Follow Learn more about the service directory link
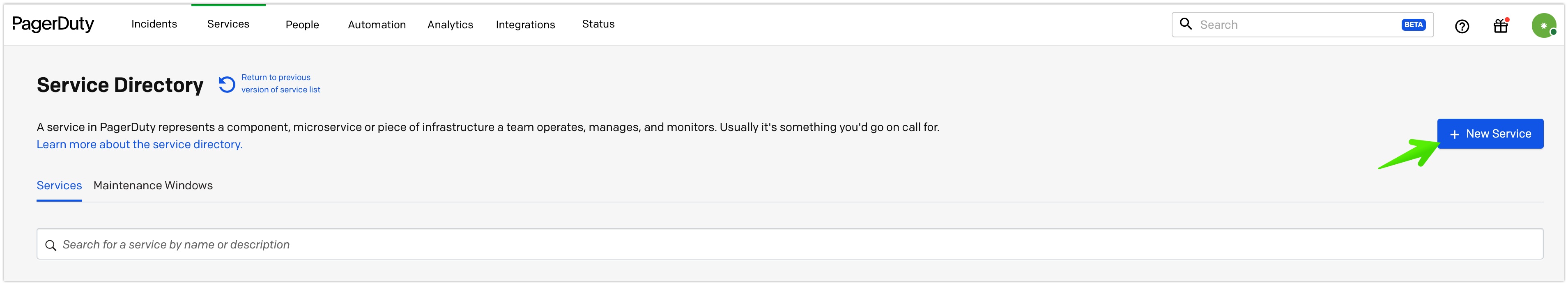The image size is (1568, 285). [139, 144]
